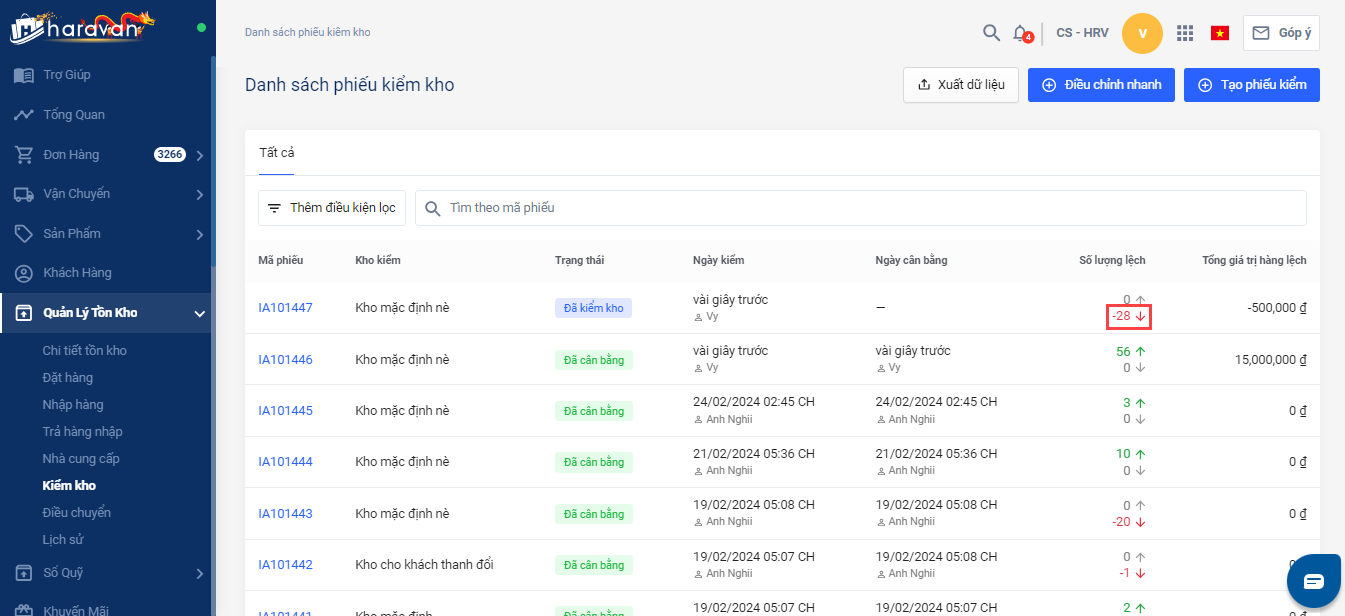1345x616 pixels.
Task: Click Tạo phiếu kiểm button
Action: tap(1251, 85)
